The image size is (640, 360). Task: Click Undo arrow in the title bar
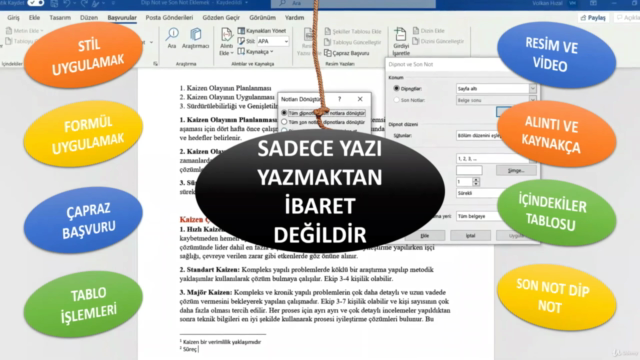pos(67,3)
